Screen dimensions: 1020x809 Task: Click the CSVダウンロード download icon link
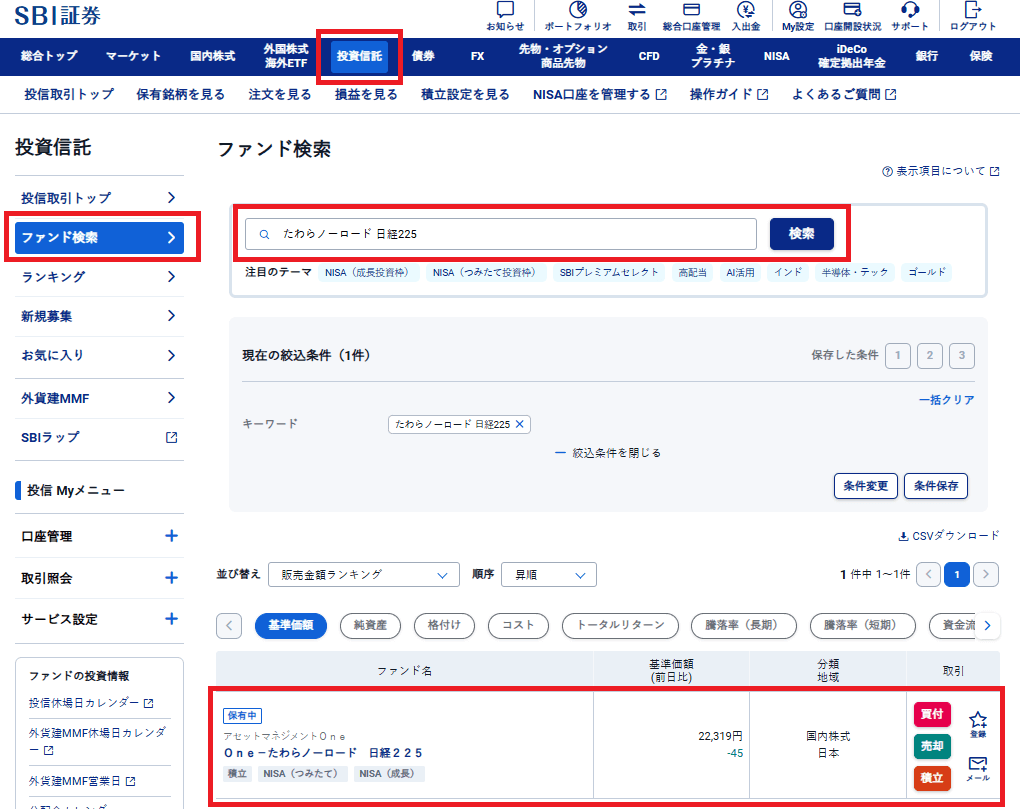(x=948, y=536)
